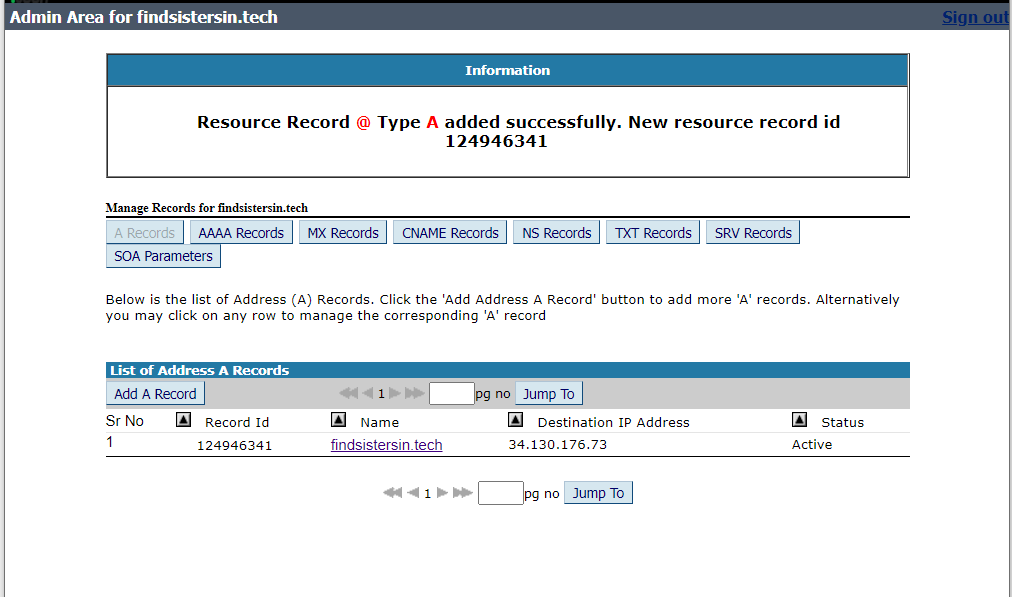This screenshot has width=1012, height=597.
Task: Select the 'Admin Area for findsistersin.tech' title
Action: point(143,17)
